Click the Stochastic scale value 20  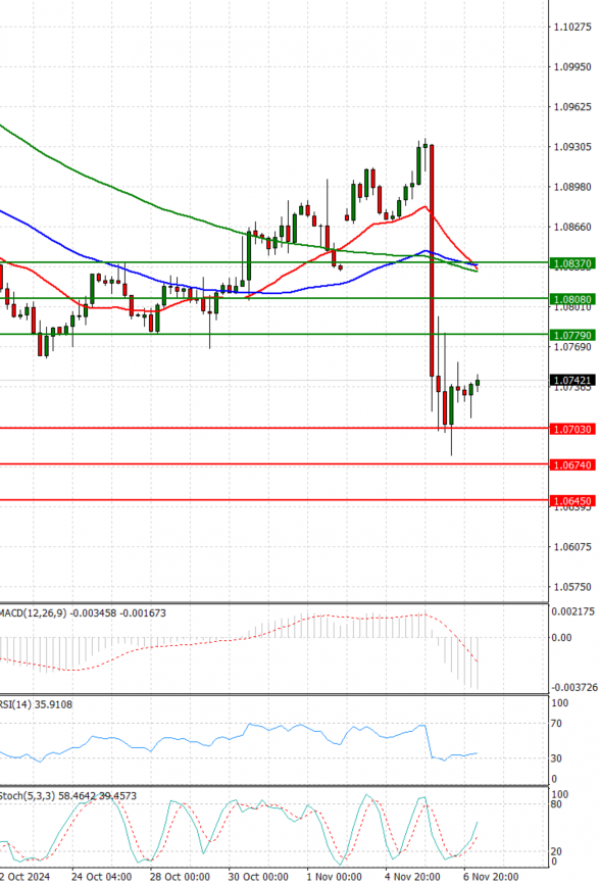pos(557,852)
